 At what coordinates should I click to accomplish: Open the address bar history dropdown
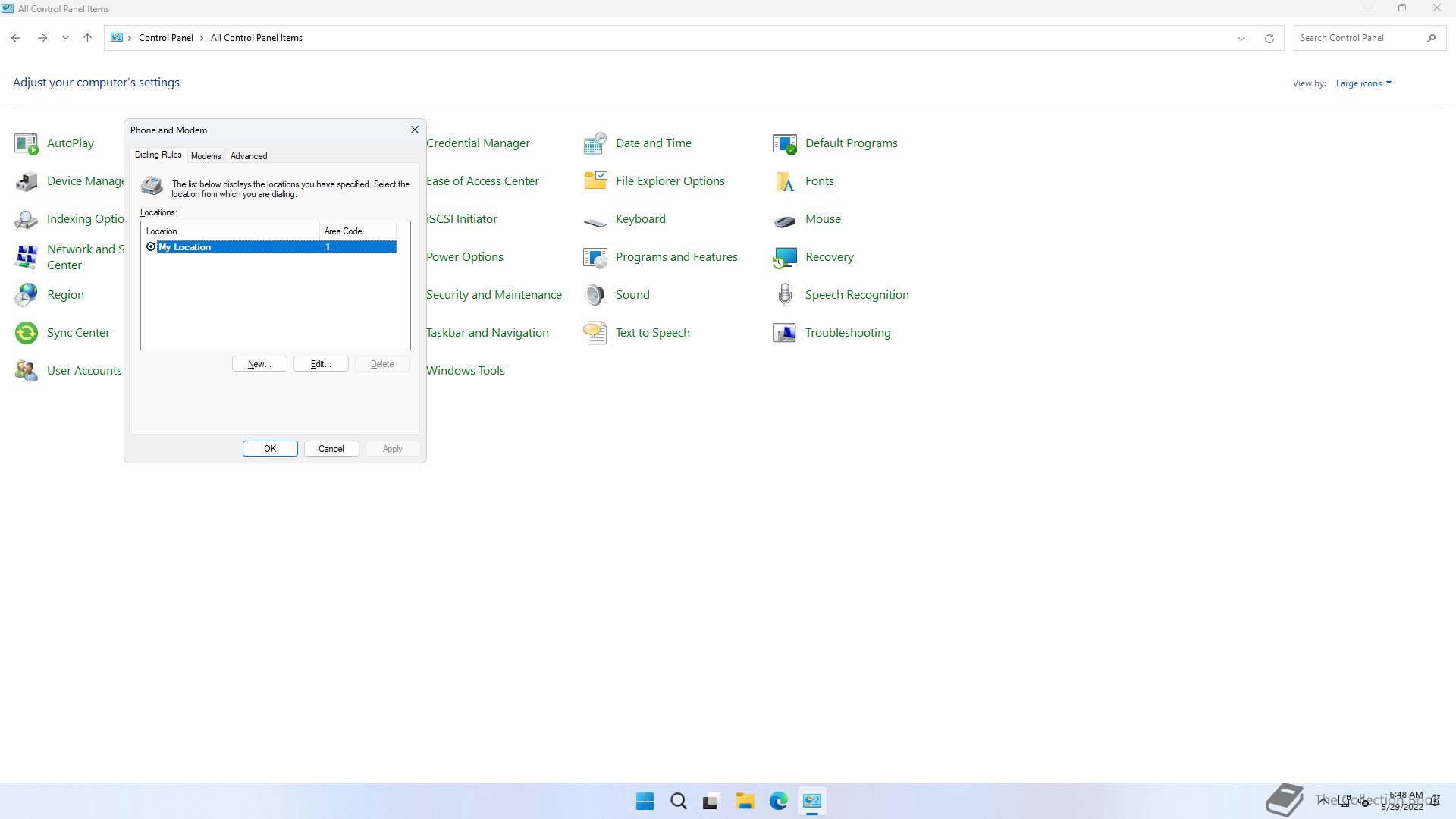[x=1241, y=39]
